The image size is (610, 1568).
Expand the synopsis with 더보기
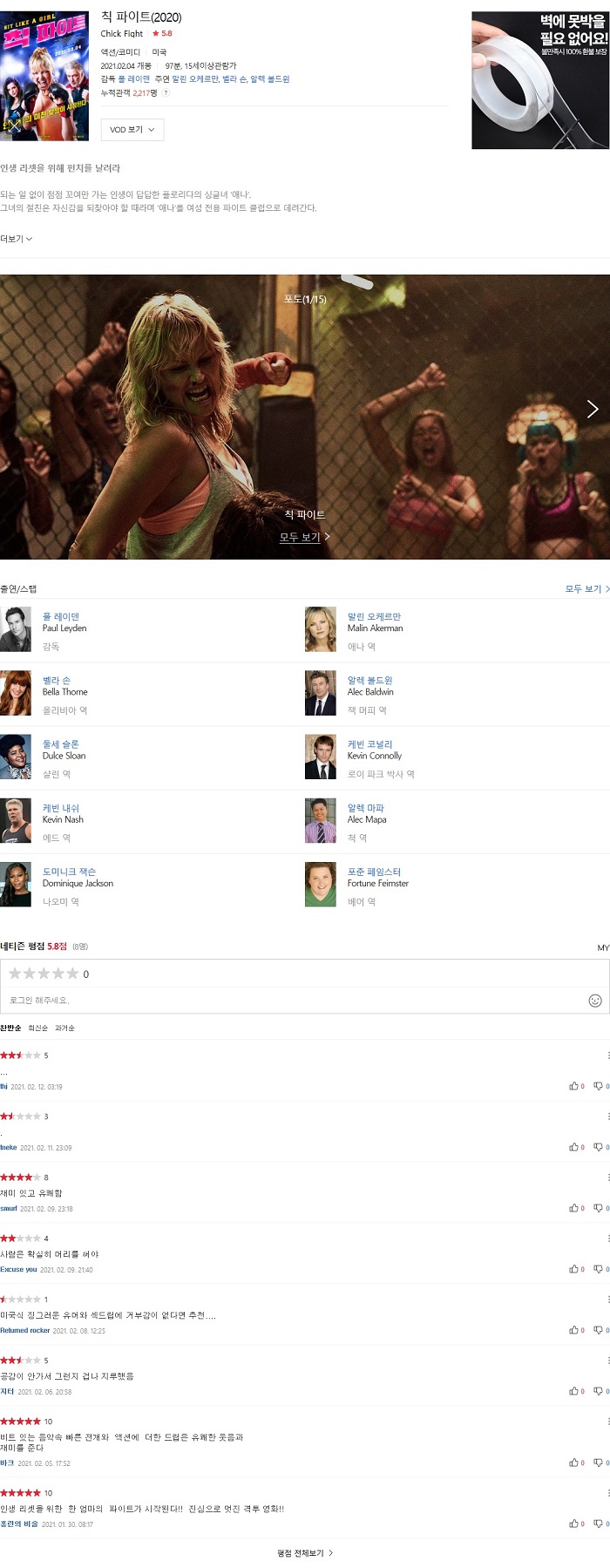coord(16,239)
